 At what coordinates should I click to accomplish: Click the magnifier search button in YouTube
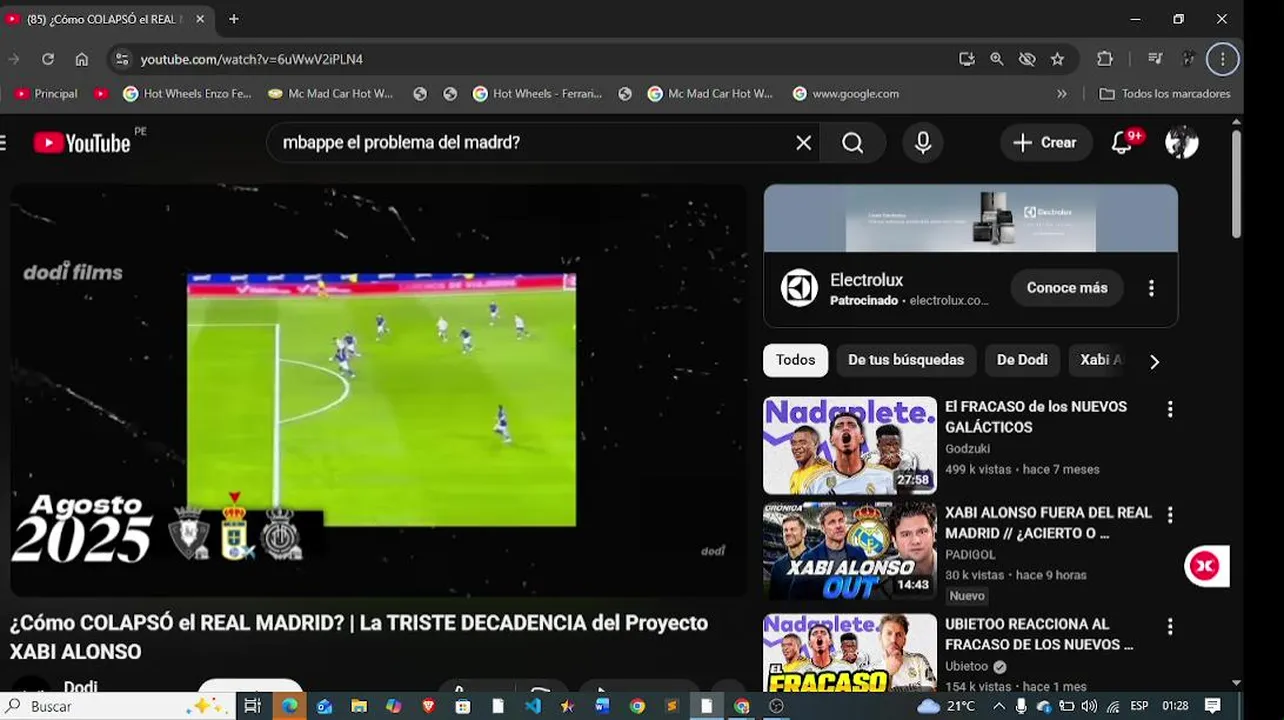tap(852, 143)
